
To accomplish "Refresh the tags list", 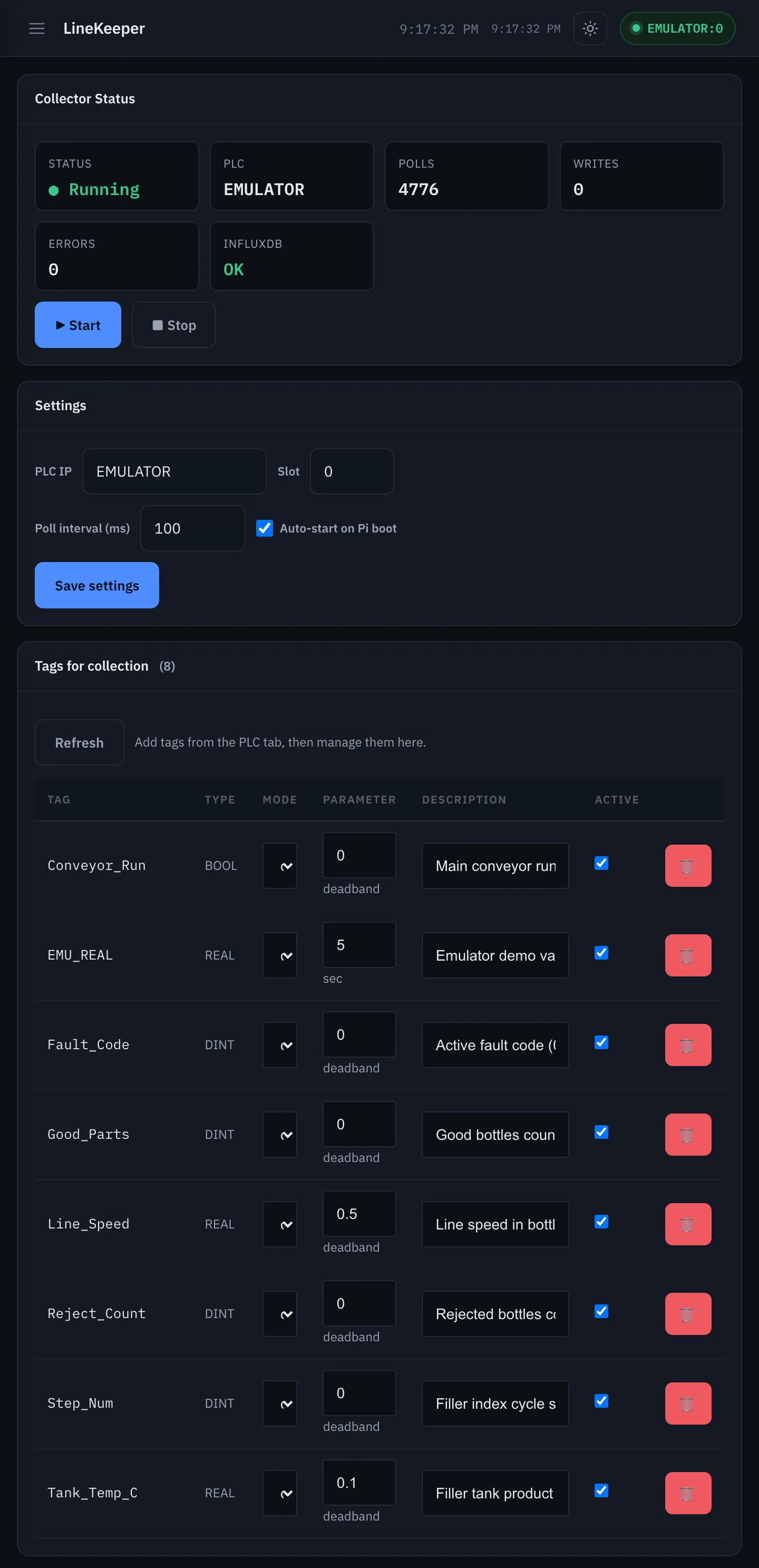I will point(79,742).
